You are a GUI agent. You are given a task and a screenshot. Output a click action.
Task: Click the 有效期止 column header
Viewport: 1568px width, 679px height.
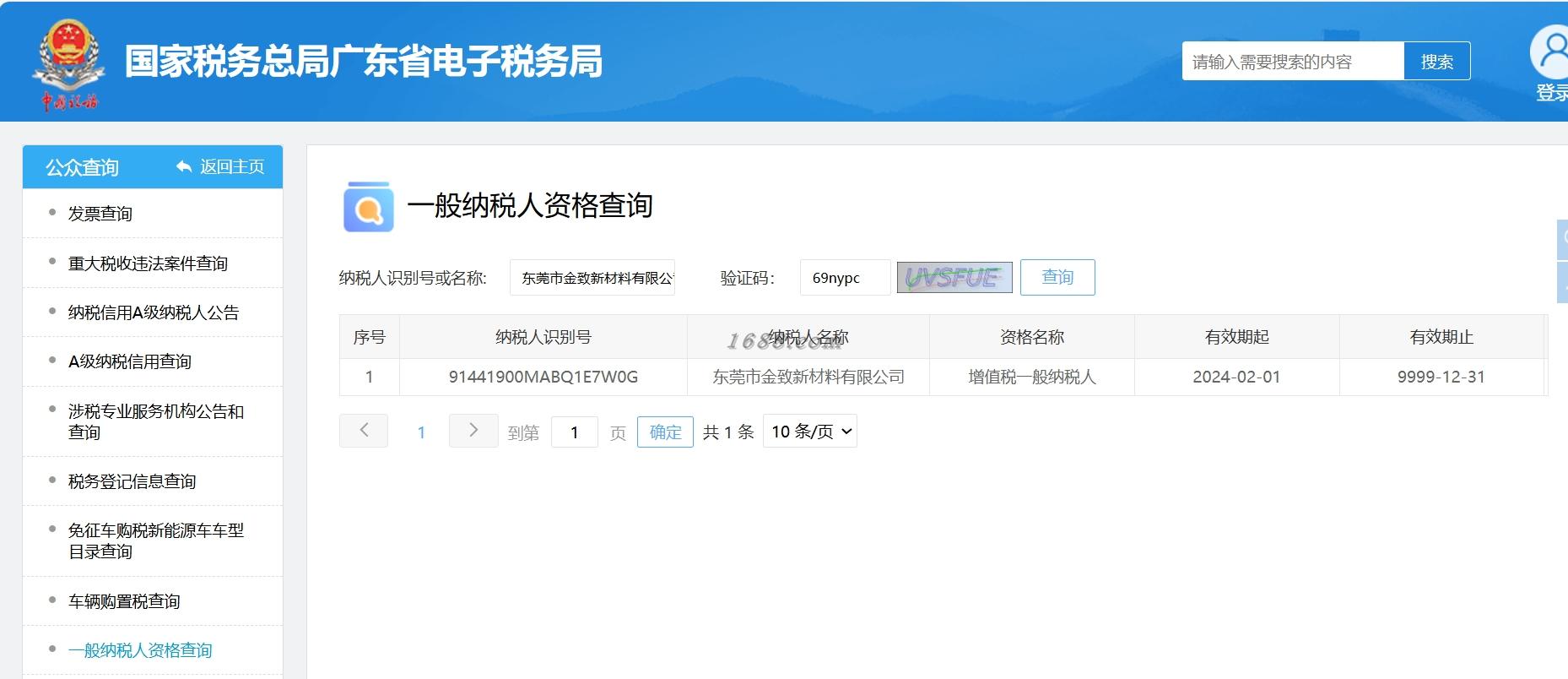point(1441,337)
